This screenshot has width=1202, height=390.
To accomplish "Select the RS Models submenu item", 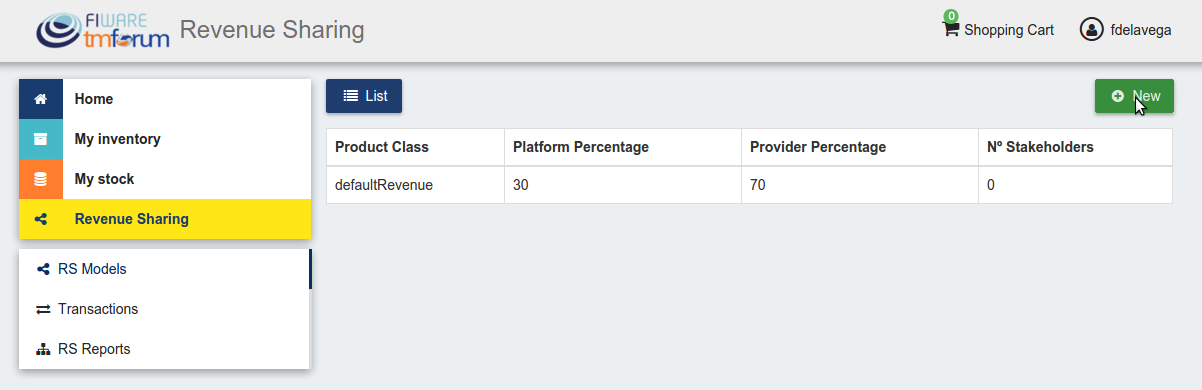I will tap(165, 269).
